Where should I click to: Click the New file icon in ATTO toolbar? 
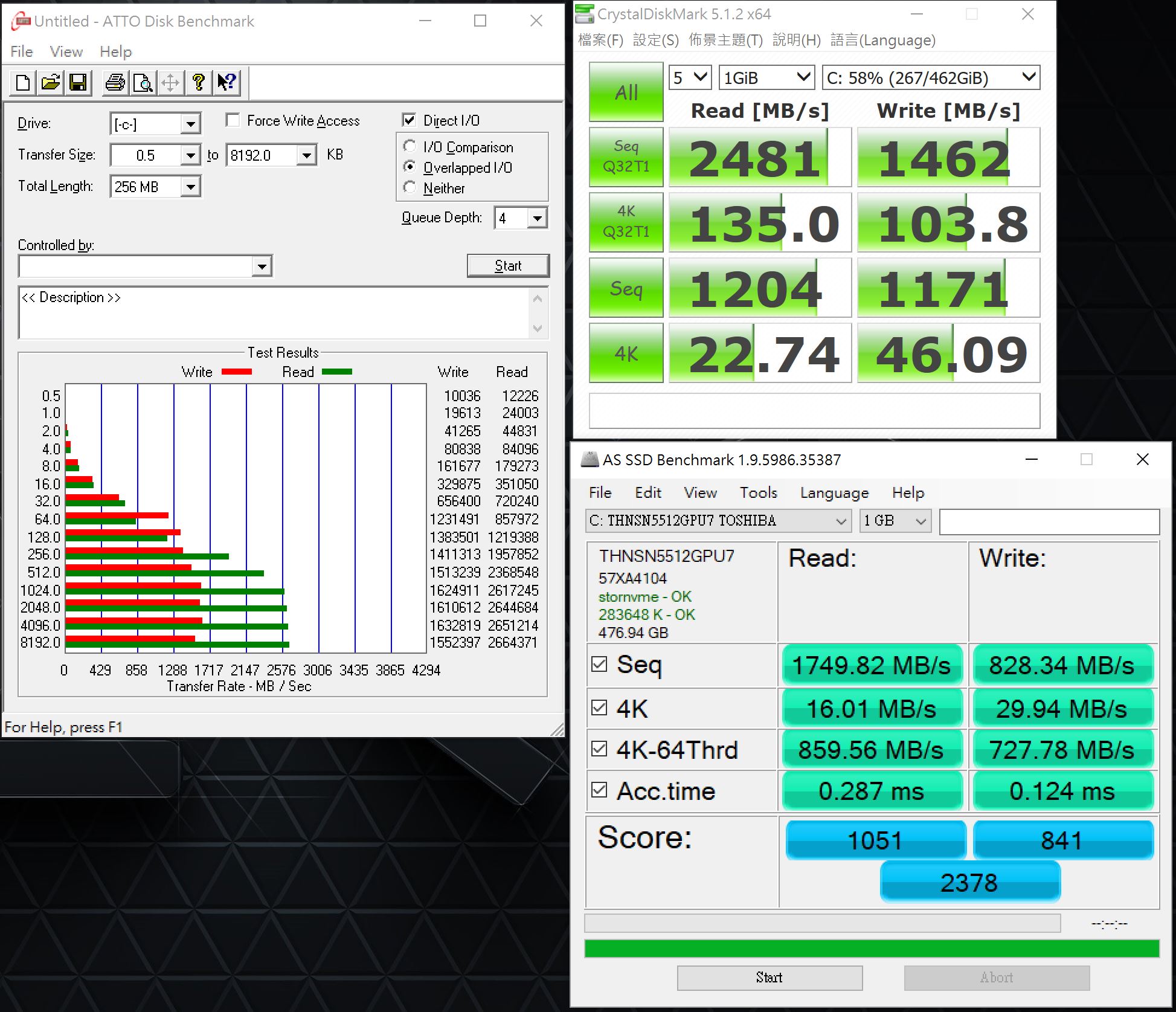(24, 83)
